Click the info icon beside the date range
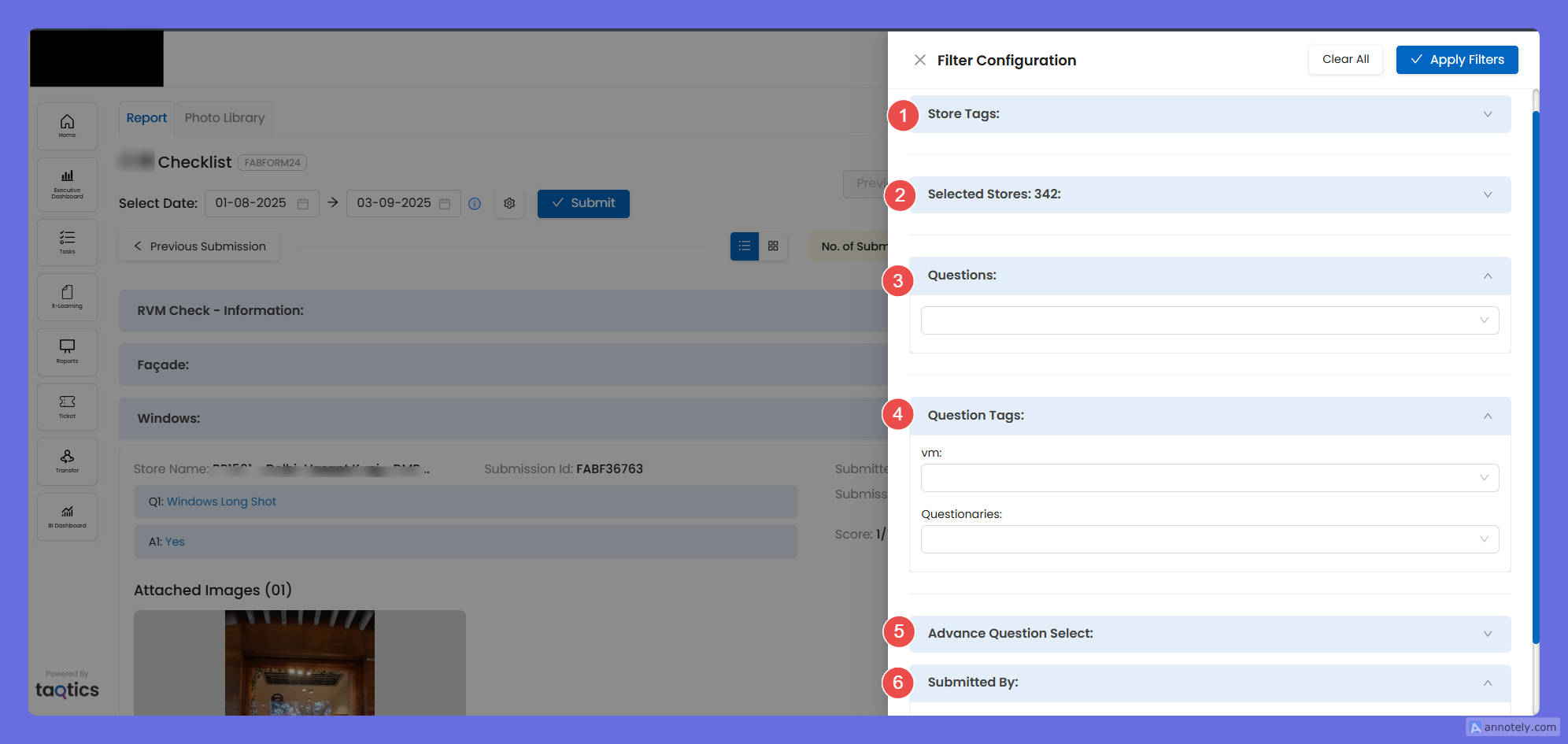Viewport: 1568px width, 744px height. [x=475, y=204]
